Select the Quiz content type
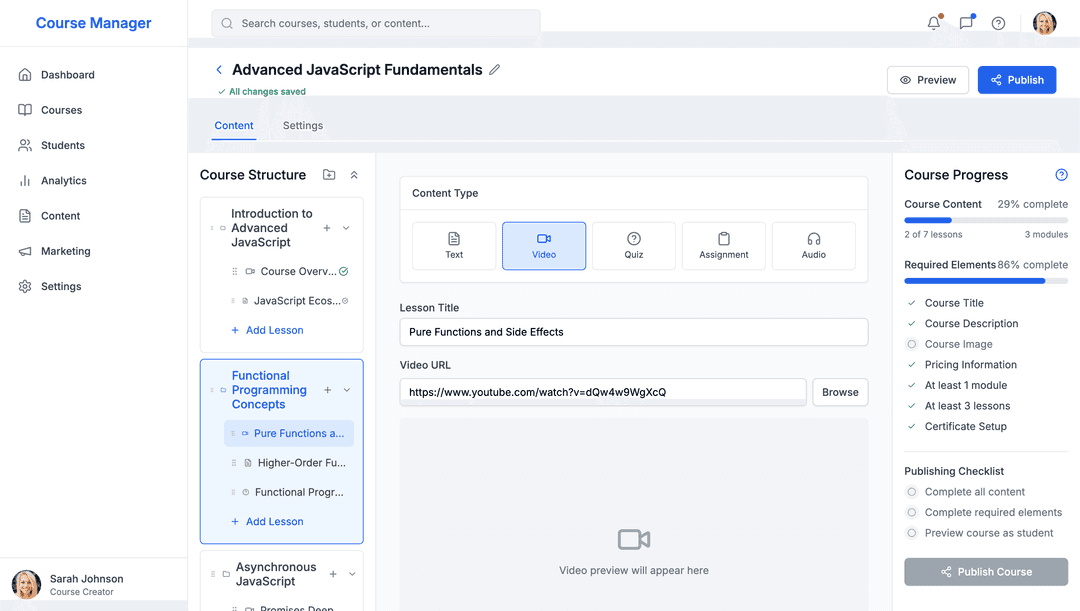Image resolution: width=1080 pixels, height=611 pixels. 634,246
